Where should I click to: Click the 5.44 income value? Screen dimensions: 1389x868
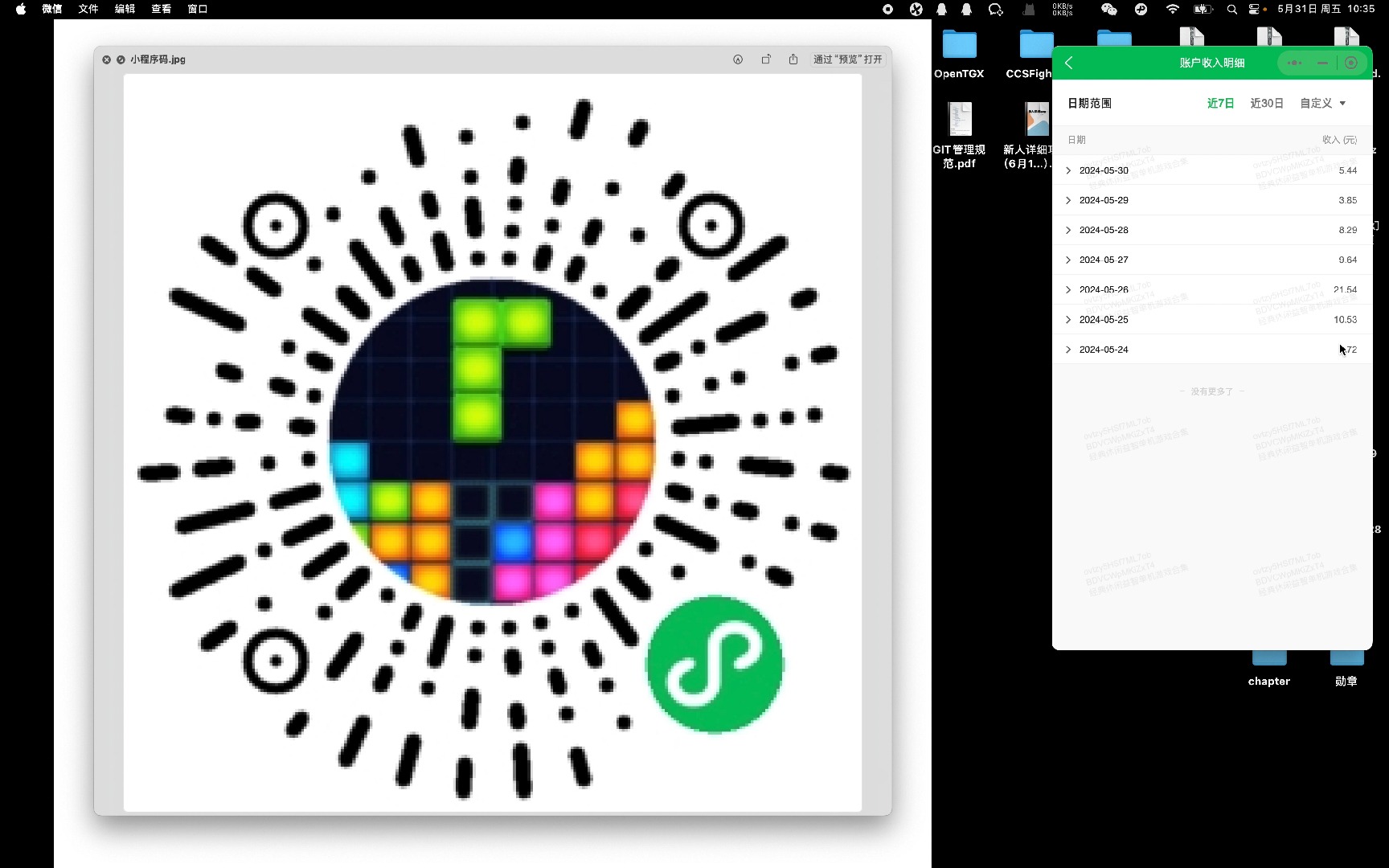pyautogui.click(x=1348, y=170)
